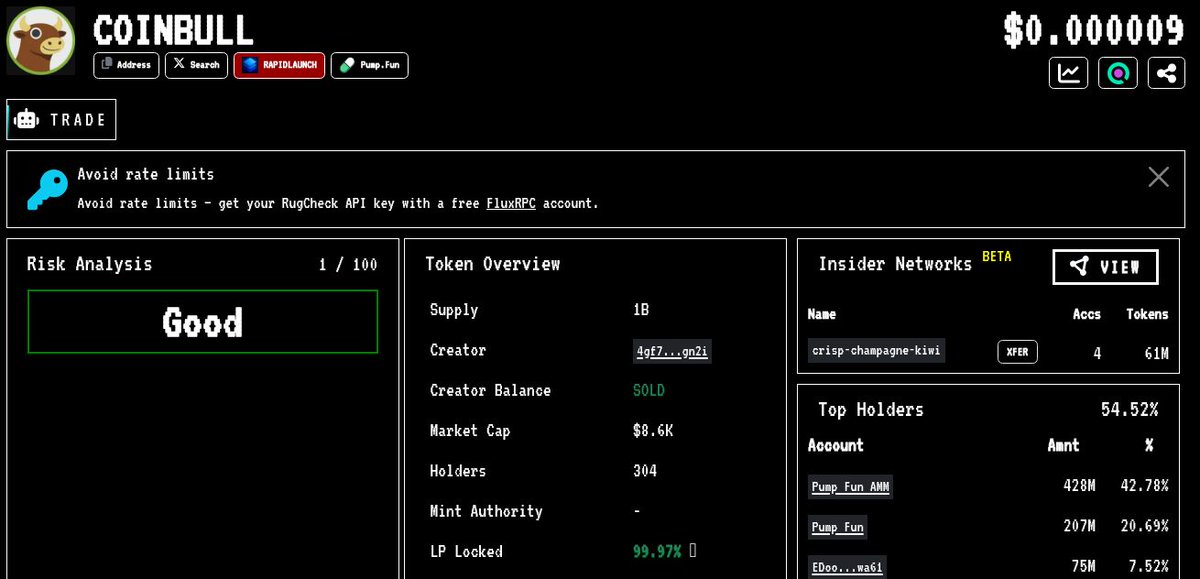Viewport: 1200px width, 579px height.
Task: Open X Search for the token
Action: pos(196,65)
